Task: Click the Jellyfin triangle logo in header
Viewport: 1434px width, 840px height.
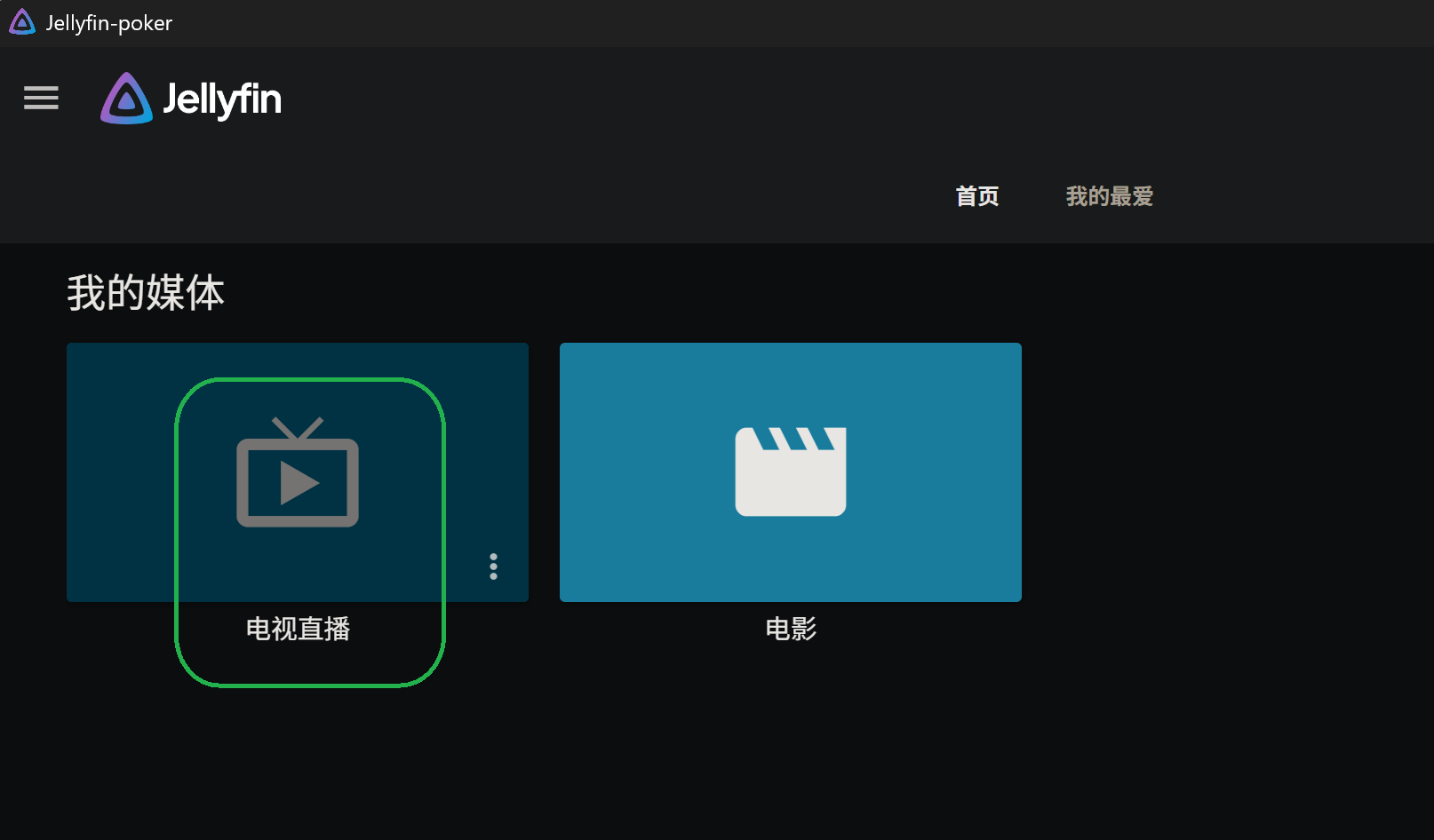Action: (x=126, y=99)
